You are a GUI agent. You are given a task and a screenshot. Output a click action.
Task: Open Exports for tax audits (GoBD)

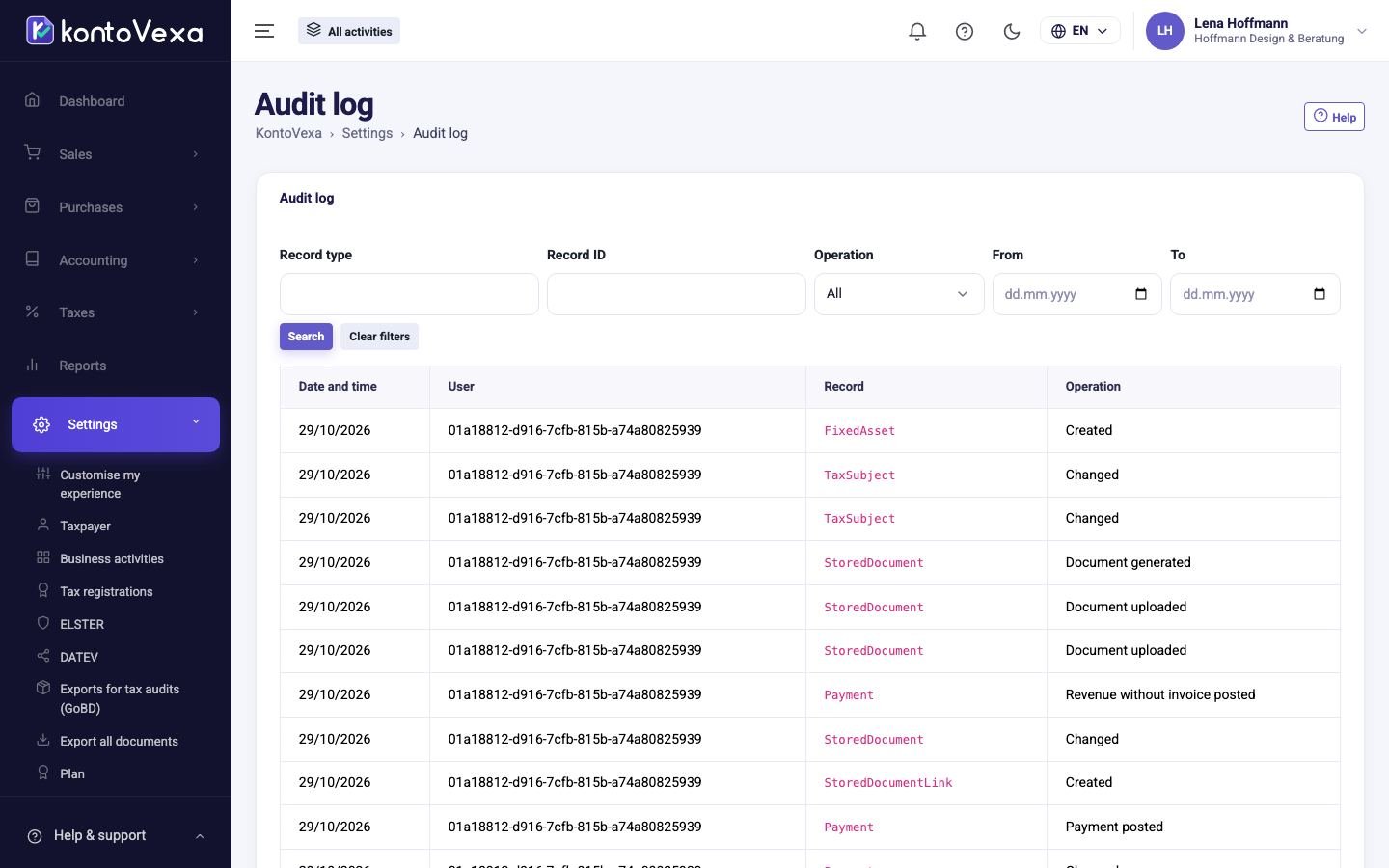click(x=108, y=698)
